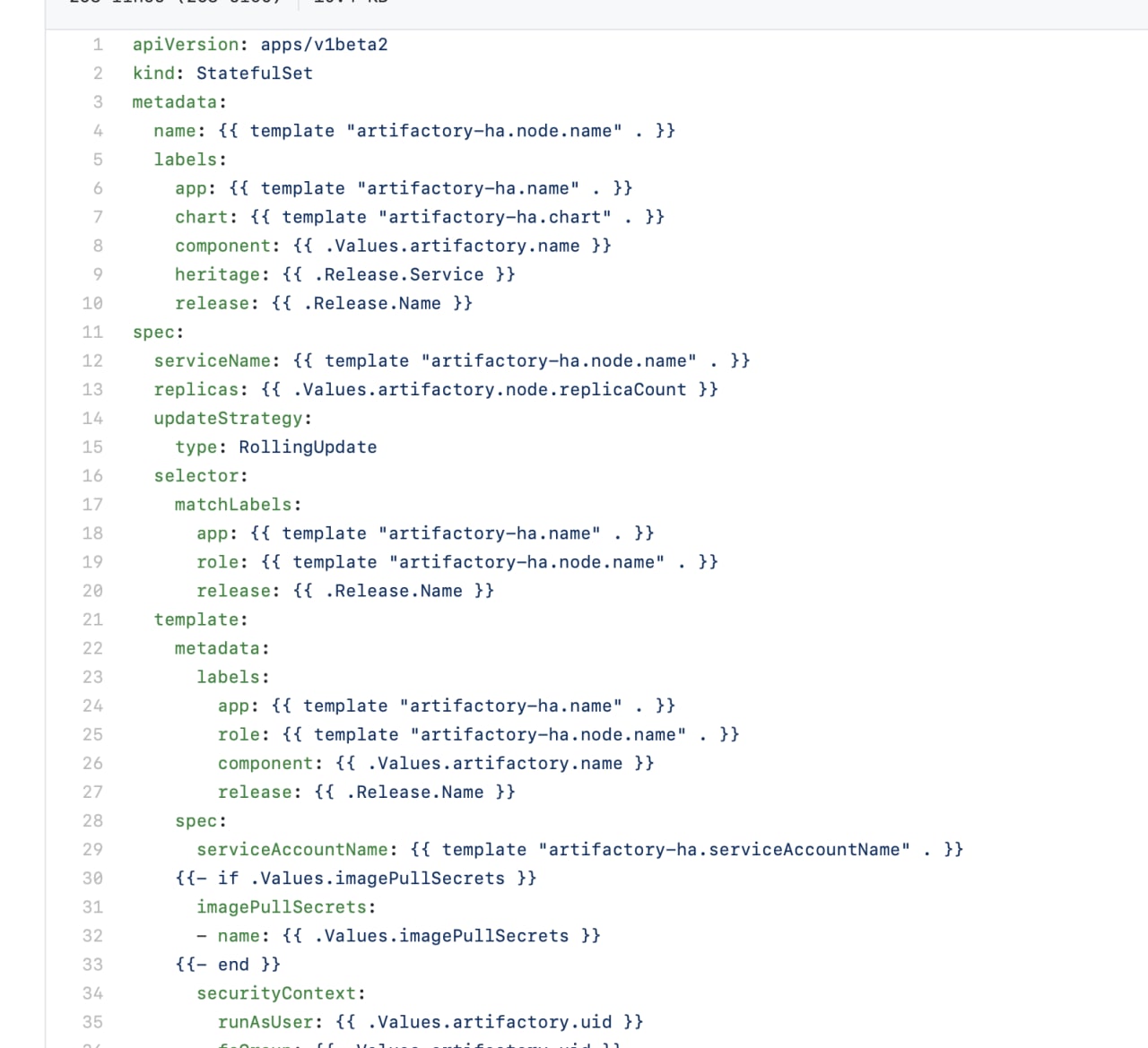Click the 'release:' code on line 20
This screenshot has width=1148, height=1048.
point(345,591)
